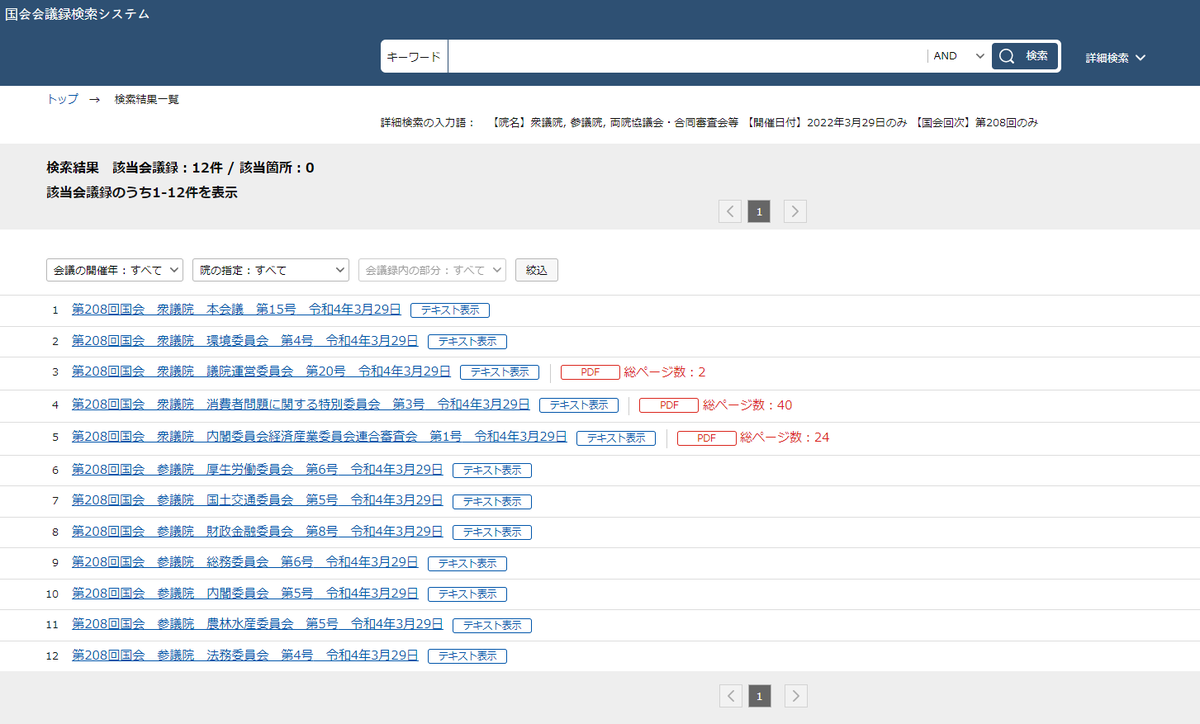
Task: Click the 検索 search button with magnifier
Action: click(x=1025, y=56)
